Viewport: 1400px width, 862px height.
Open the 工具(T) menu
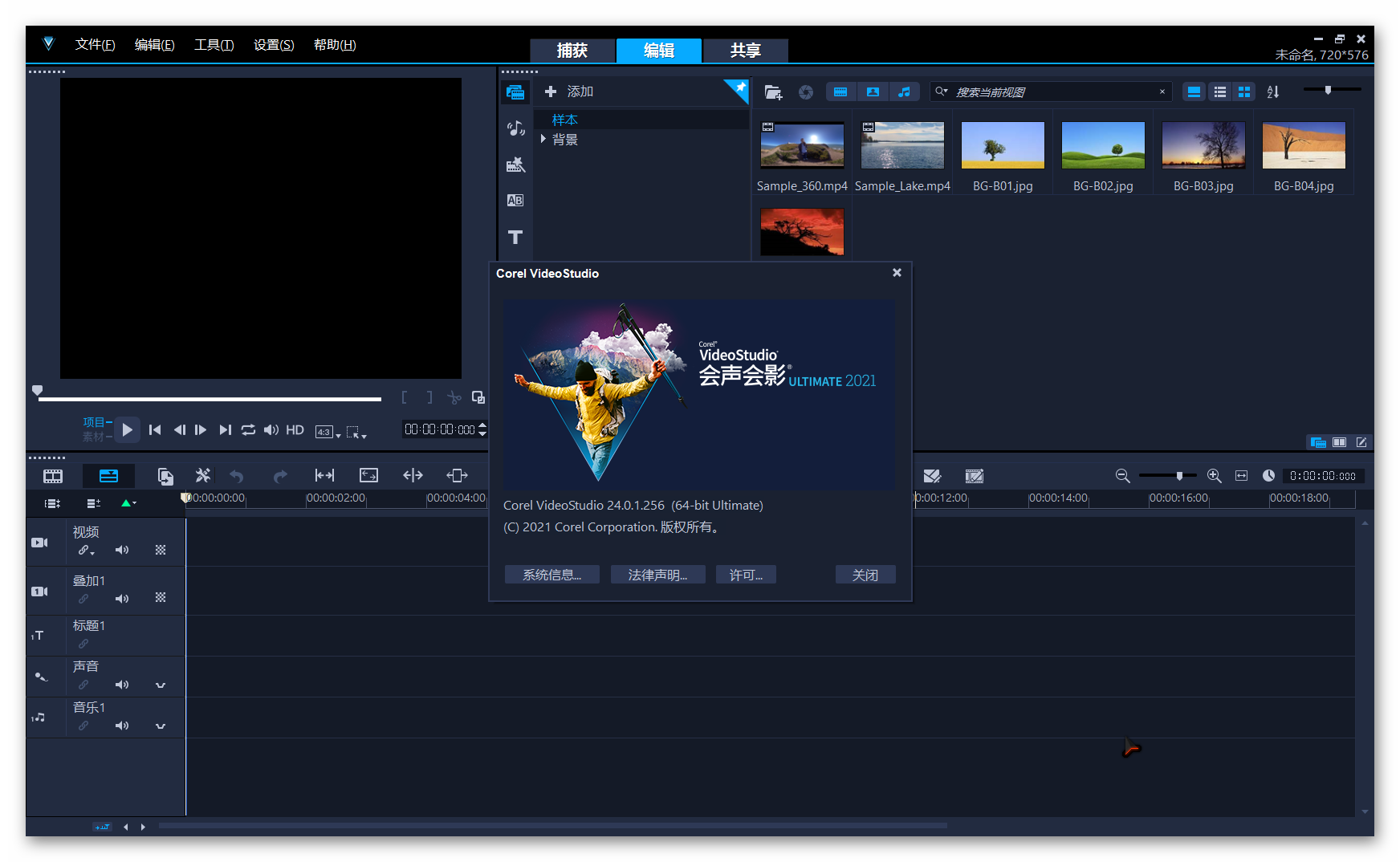click(x=214, y=45)
